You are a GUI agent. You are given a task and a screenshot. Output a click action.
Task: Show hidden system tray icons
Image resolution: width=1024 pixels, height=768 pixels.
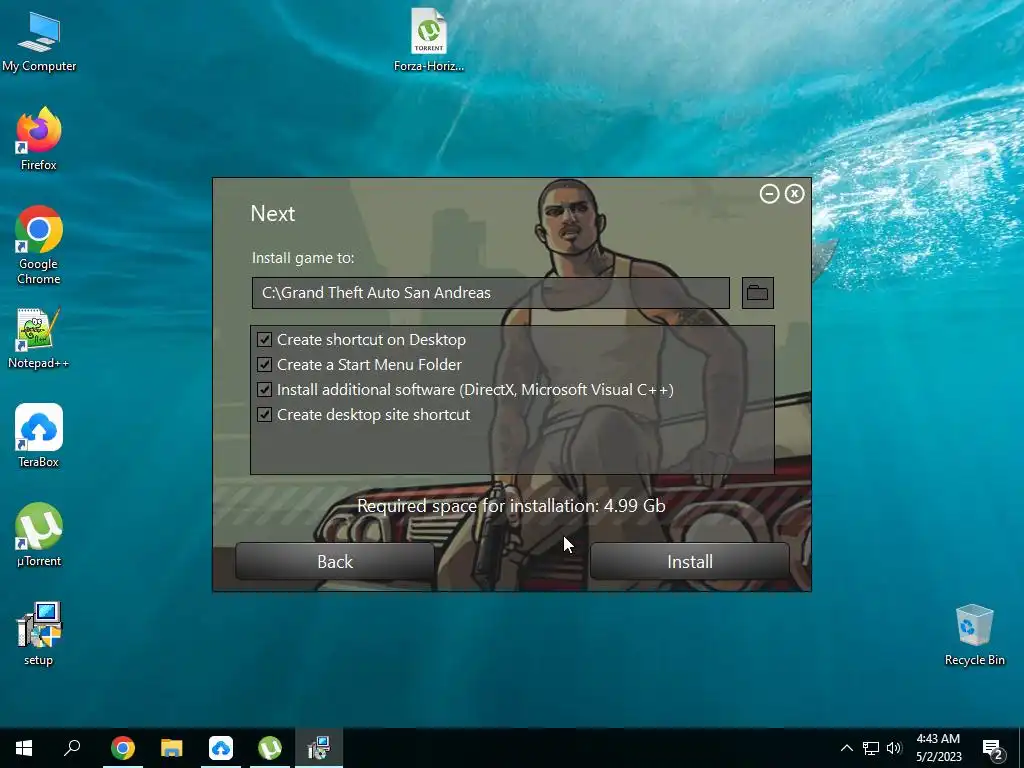click(846, 748)
